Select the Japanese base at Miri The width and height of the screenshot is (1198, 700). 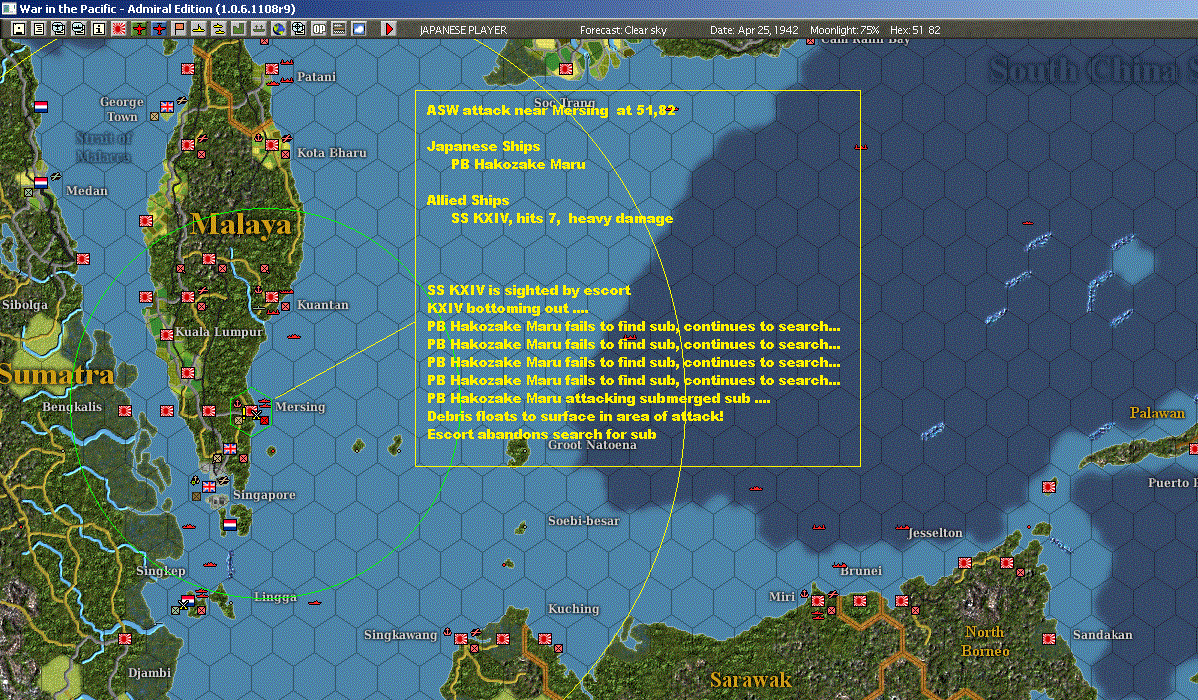pyautogui.click(x=818, y=601)
